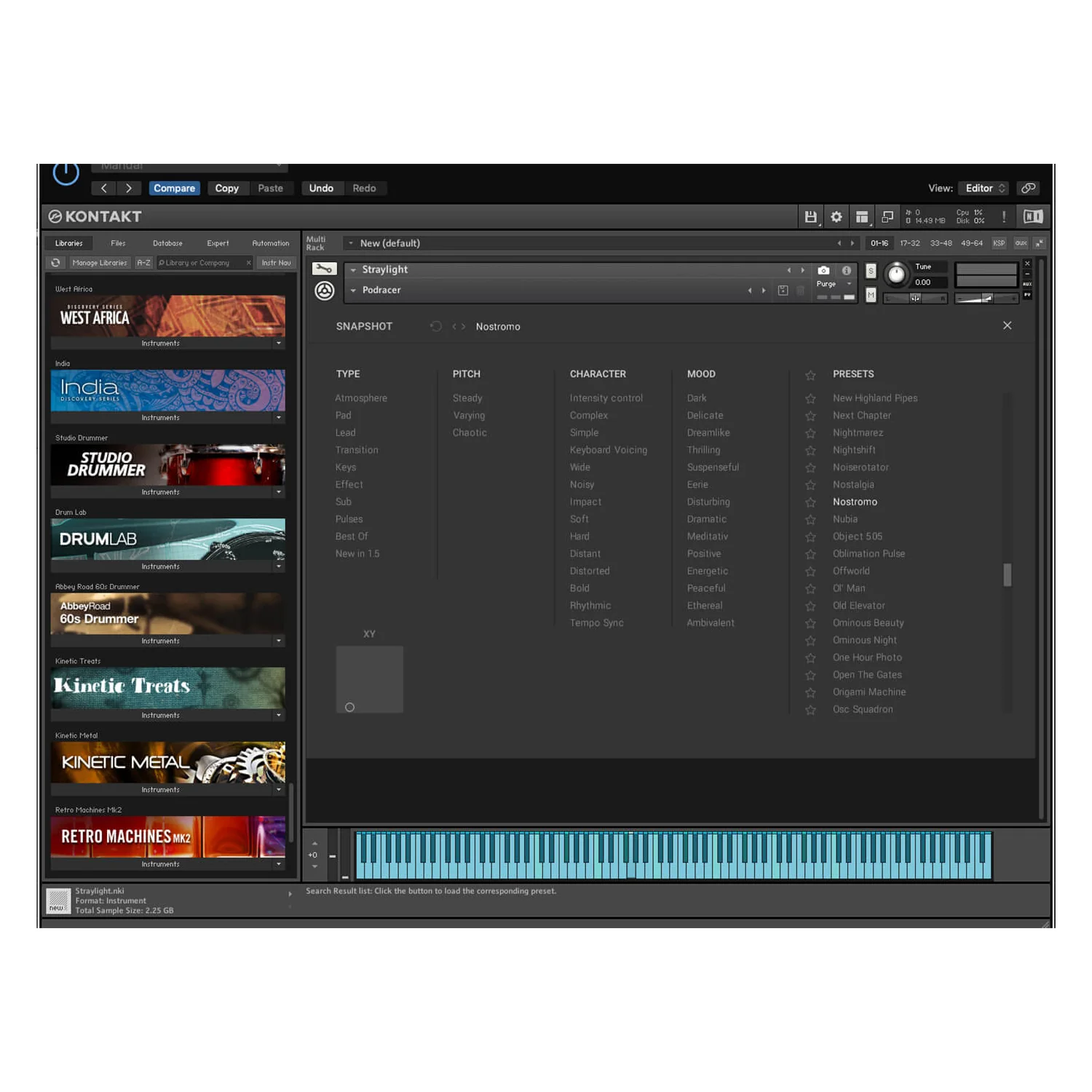Open the Kontakt save/files menu icon
This screenshot has height=1092, width=1092.
(810, 217)
